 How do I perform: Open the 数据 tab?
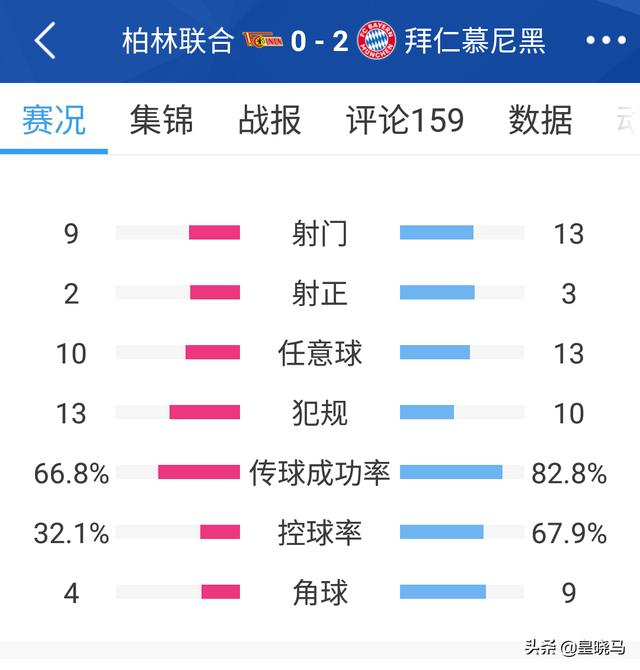pyautogui.click(x=540, y=120)
